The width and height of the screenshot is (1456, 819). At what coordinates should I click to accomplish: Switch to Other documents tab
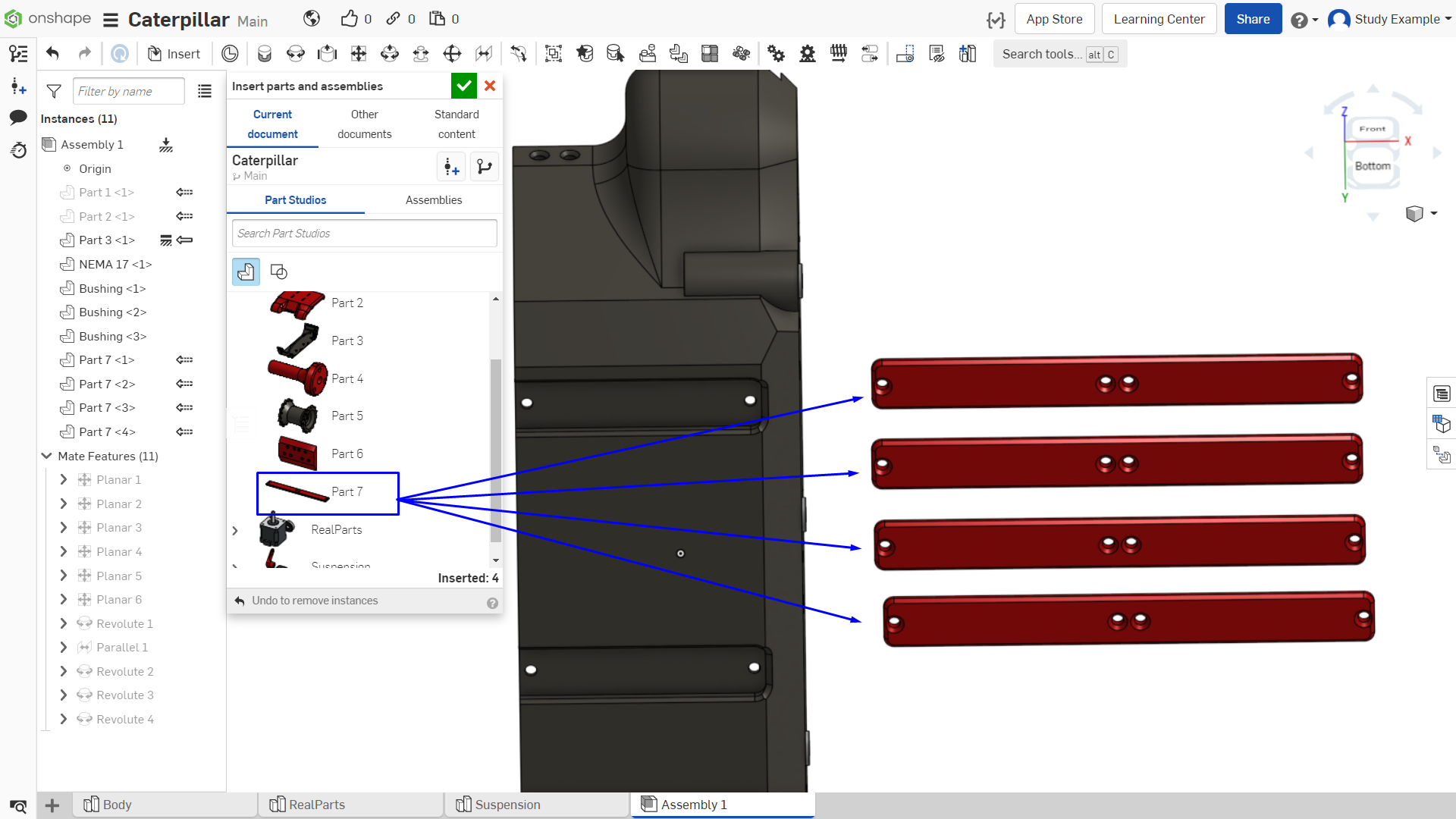(365, 124)
